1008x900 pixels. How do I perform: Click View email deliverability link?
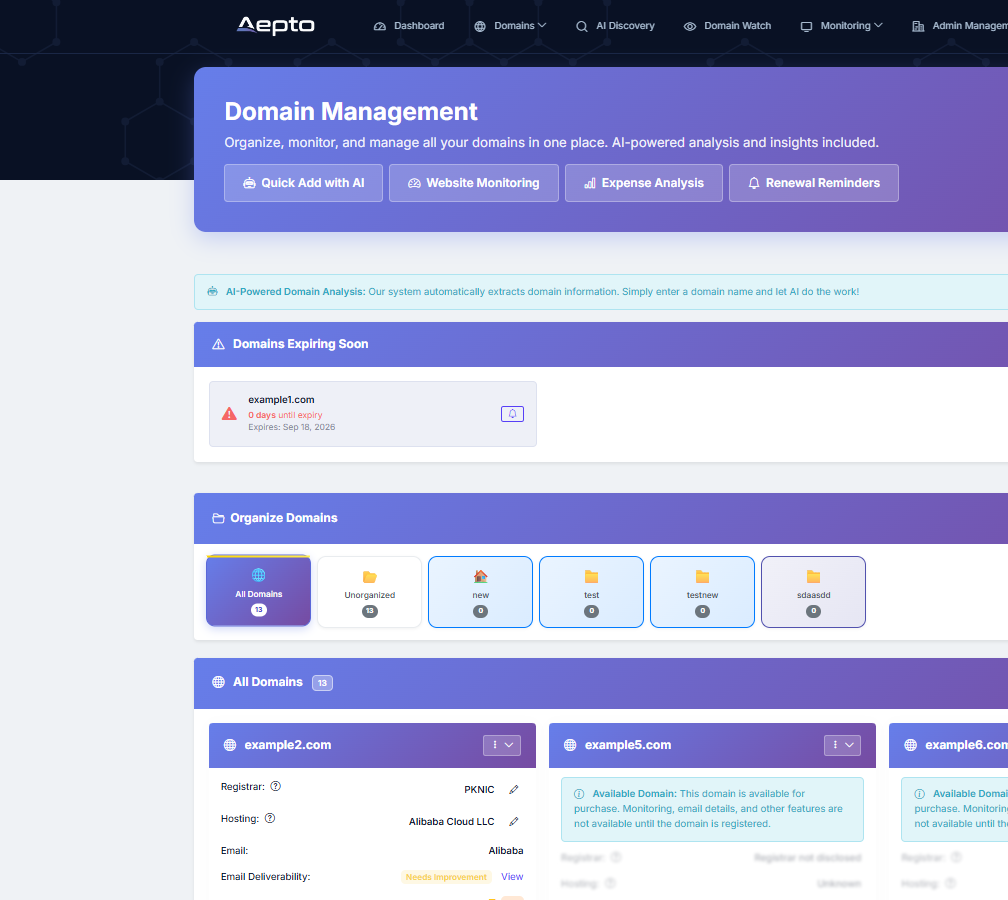512,877
